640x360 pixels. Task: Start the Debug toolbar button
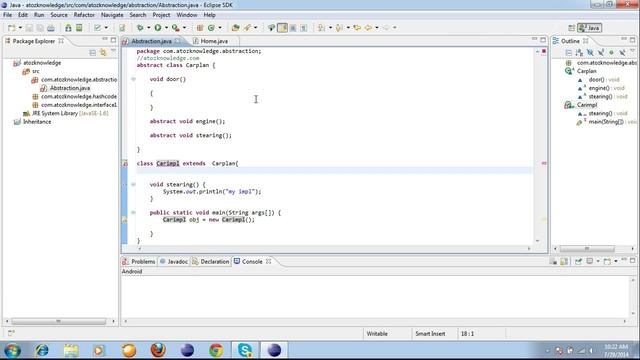coord(140,28)
